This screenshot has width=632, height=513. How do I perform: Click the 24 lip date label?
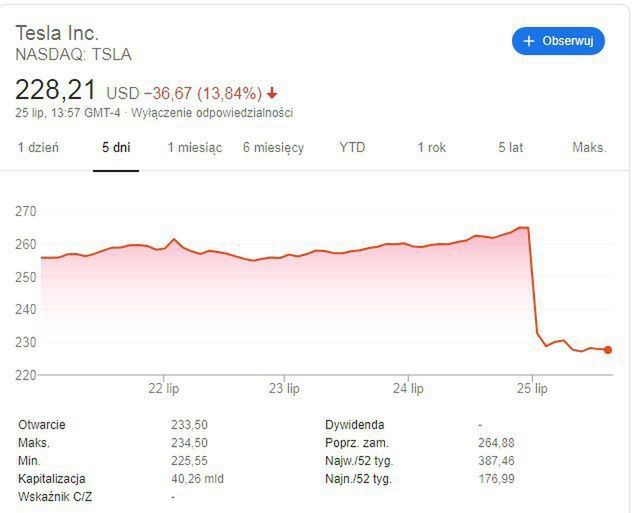click(x=407, y=387)
